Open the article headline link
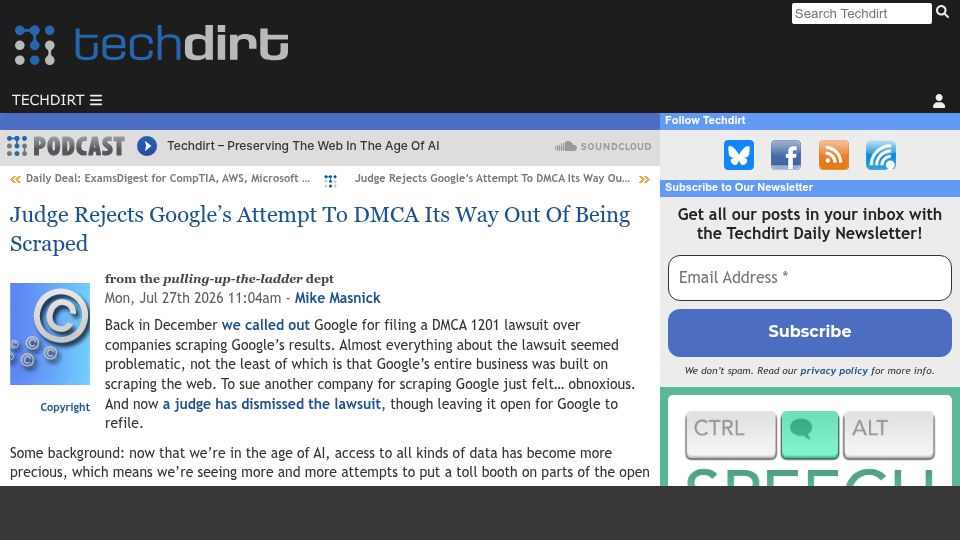960x540 pixels. [320, 229]
